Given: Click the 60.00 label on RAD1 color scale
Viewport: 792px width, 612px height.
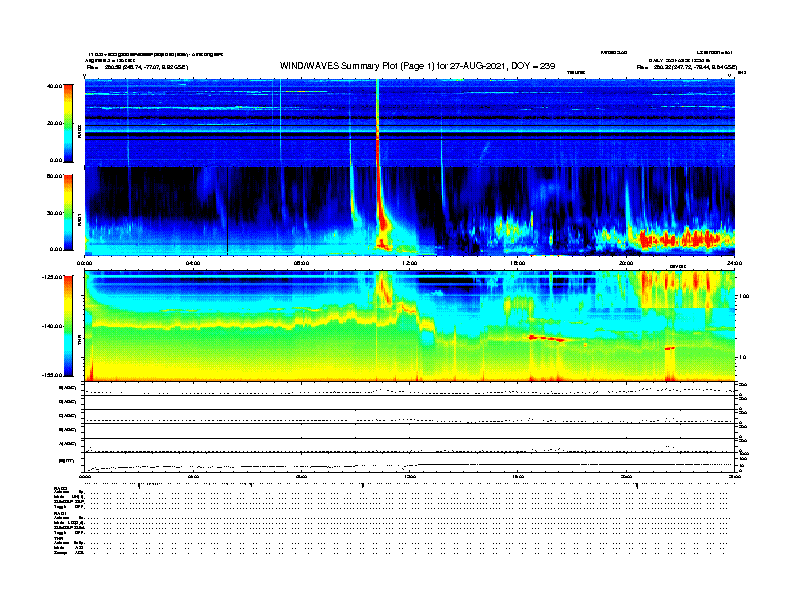Looking at the screenshot, I should [54, 176].
